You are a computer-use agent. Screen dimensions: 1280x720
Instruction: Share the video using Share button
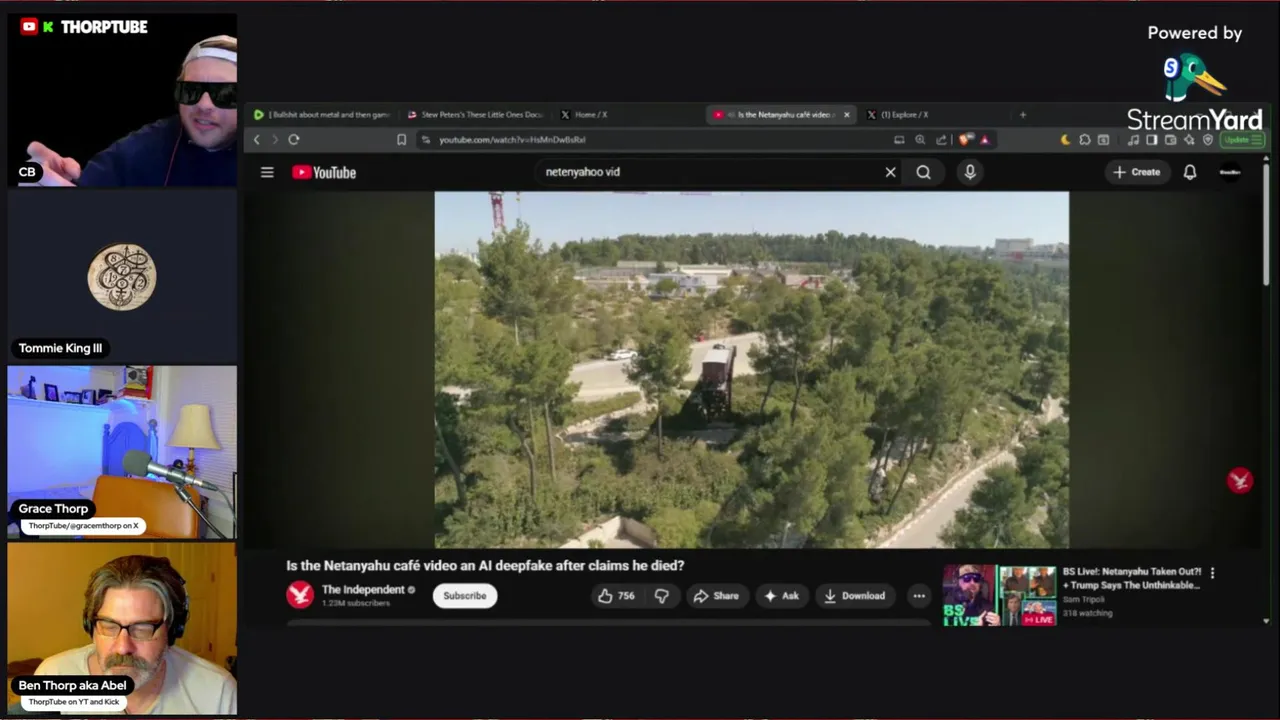click(x=716, y=596)
